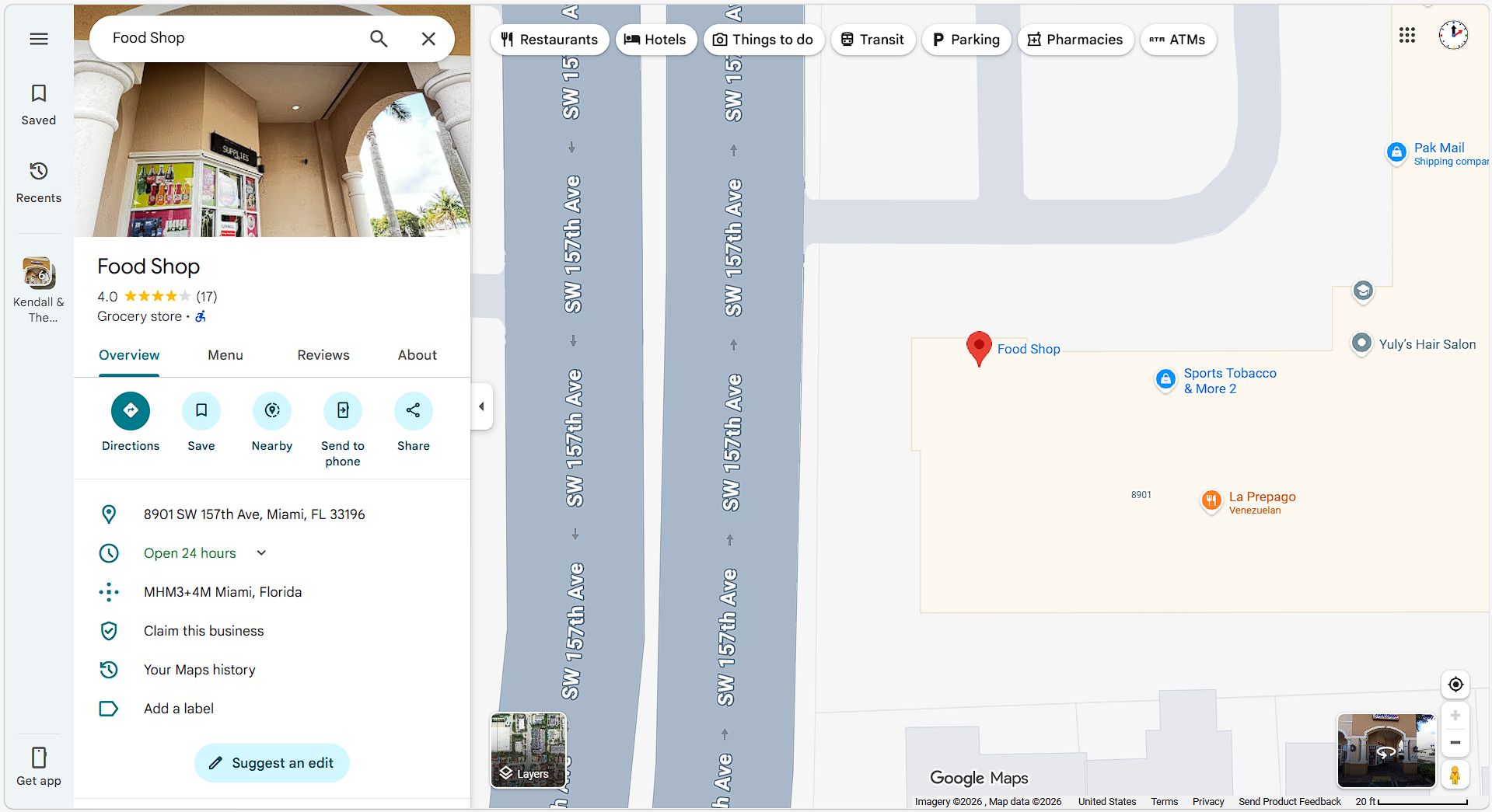
Task: Toggle the Layers map view
Action: pos(529,751)
